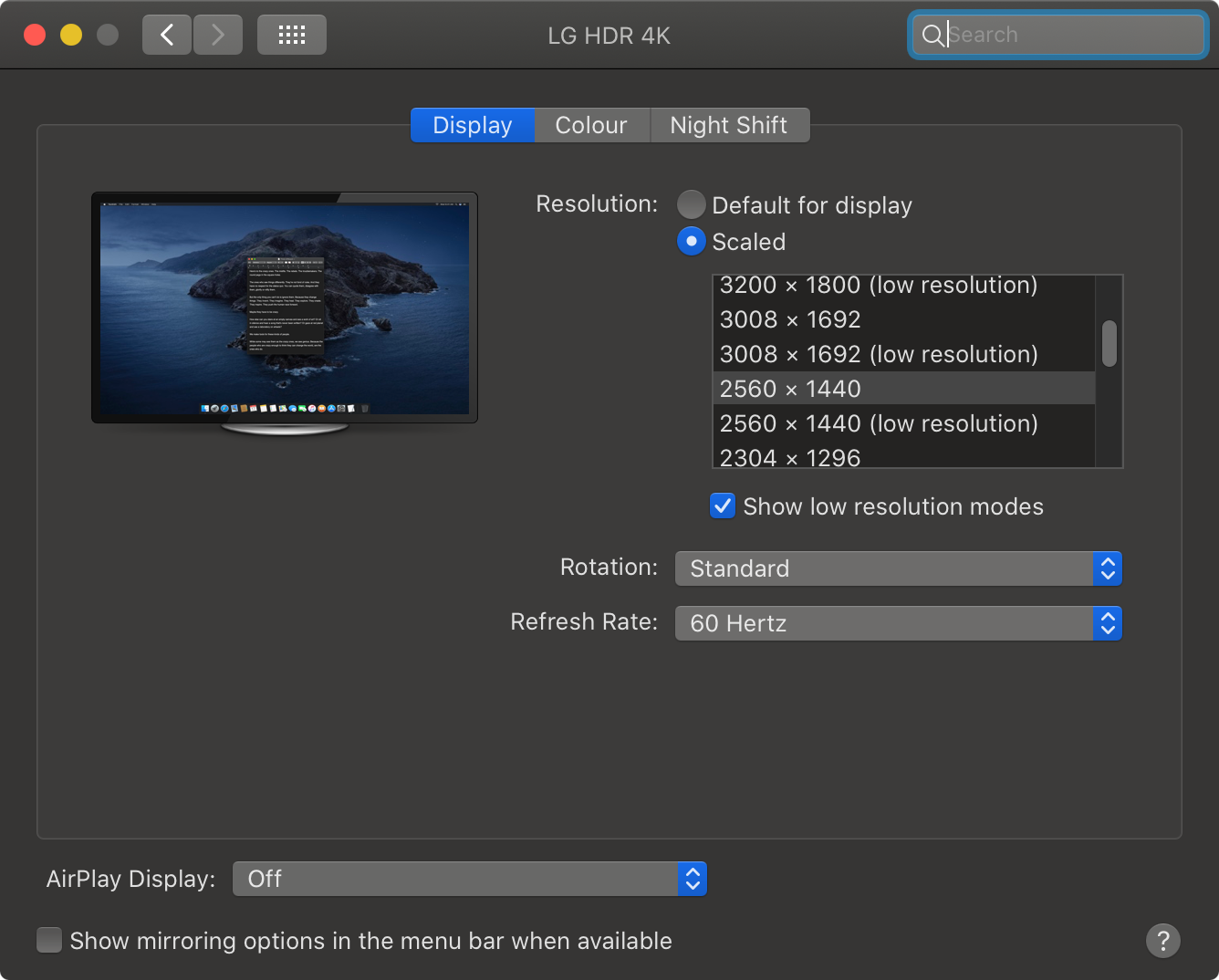
Task: Show all preferences via grid icon
Action: (x=292, y=36)
